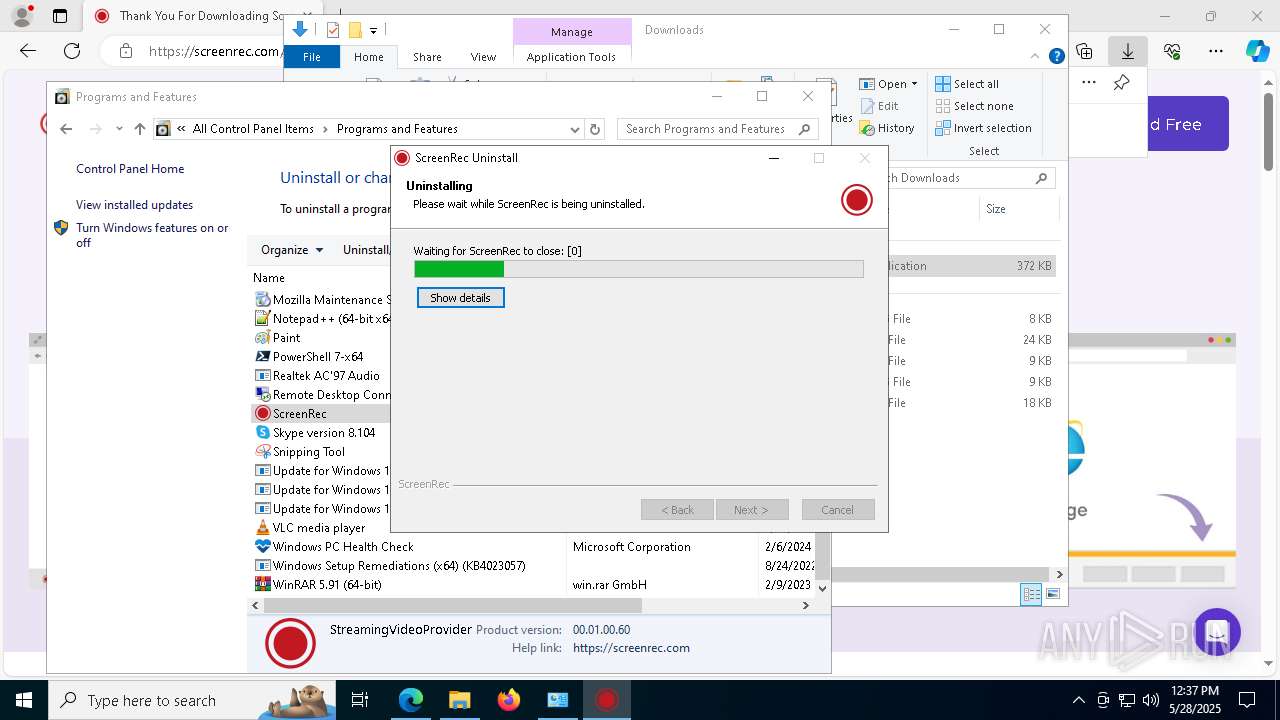1280x720 pixels.
Task: Open File Explorer from the taskbar
Action: 459,700
